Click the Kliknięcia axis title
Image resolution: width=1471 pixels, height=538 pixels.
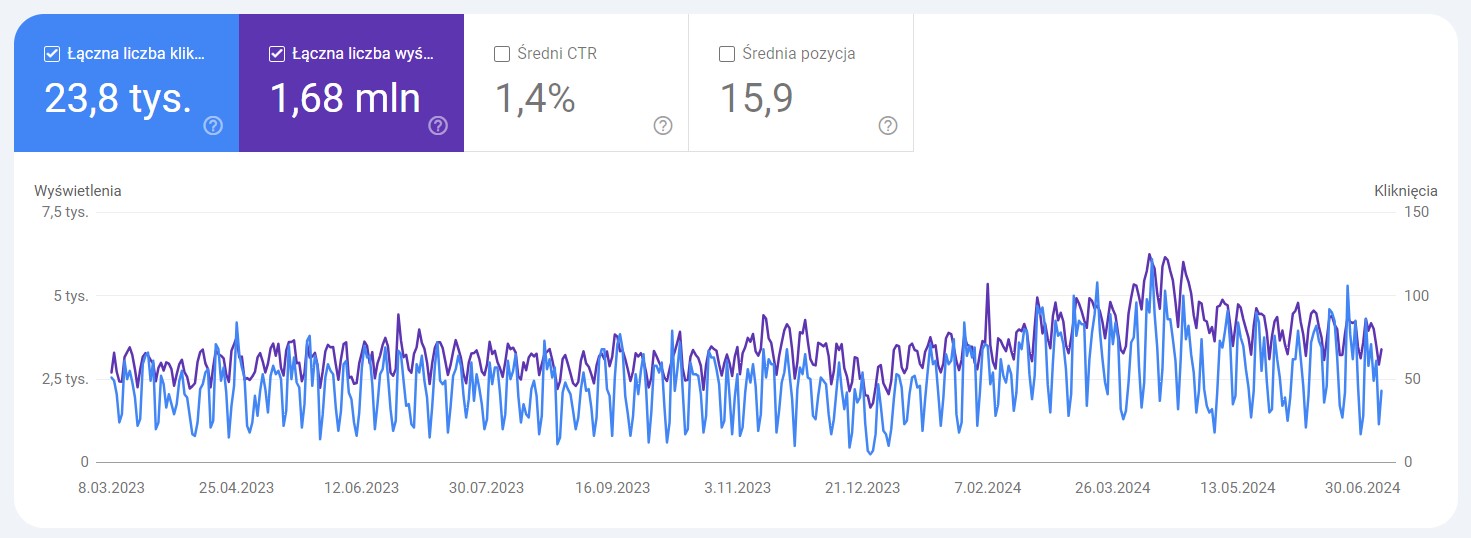pos(1405,190)
